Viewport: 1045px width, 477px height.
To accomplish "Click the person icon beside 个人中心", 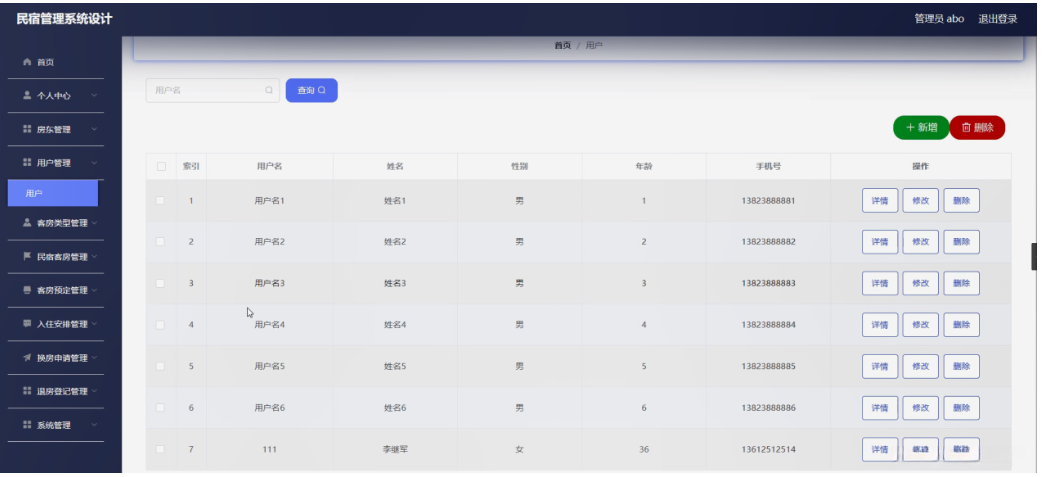I will 27,95.
